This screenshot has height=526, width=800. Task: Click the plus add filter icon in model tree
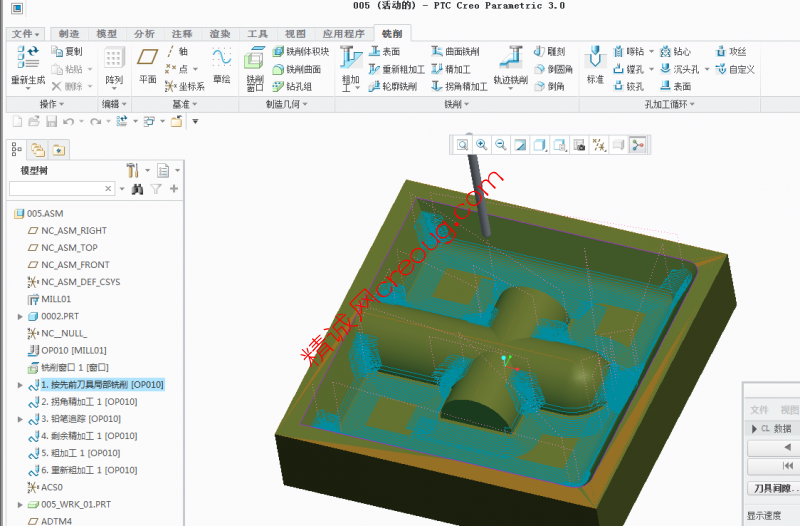tap(174, 189)
